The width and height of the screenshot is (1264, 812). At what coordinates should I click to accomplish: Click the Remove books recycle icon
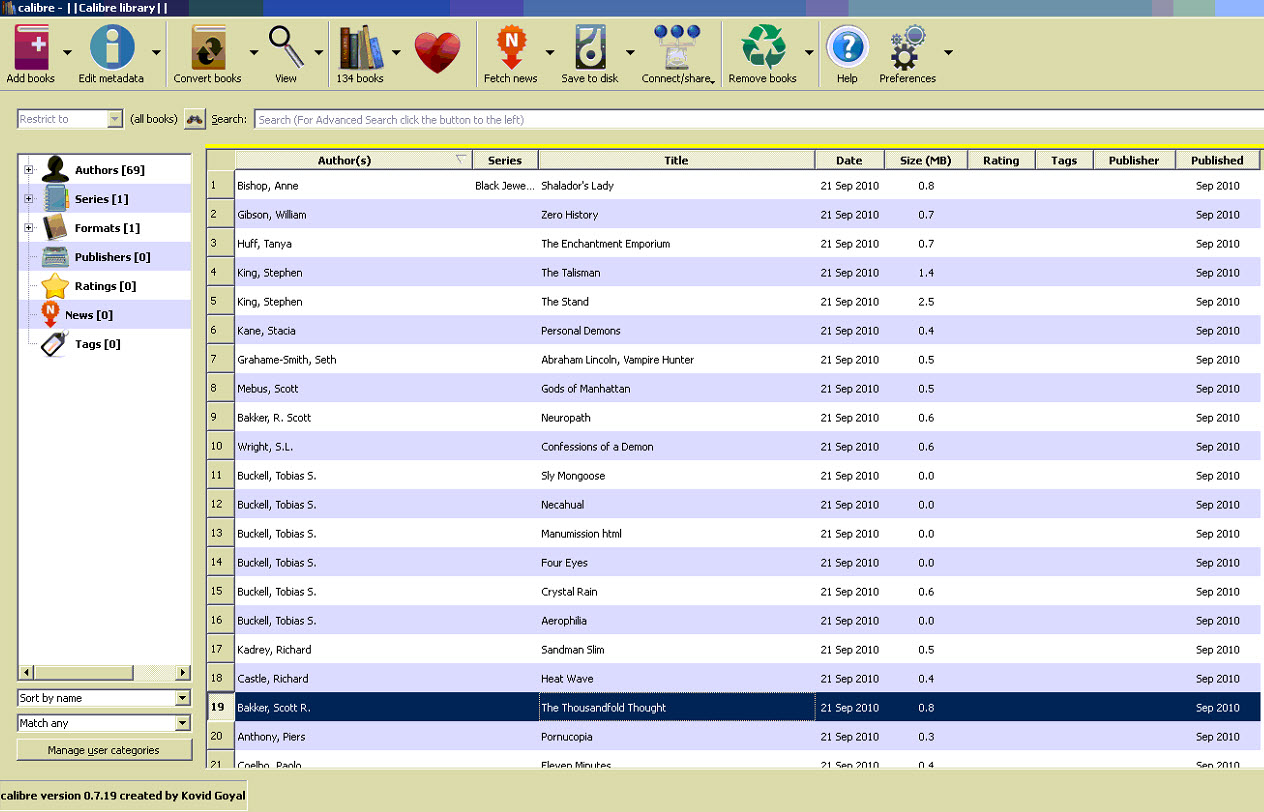763,47
